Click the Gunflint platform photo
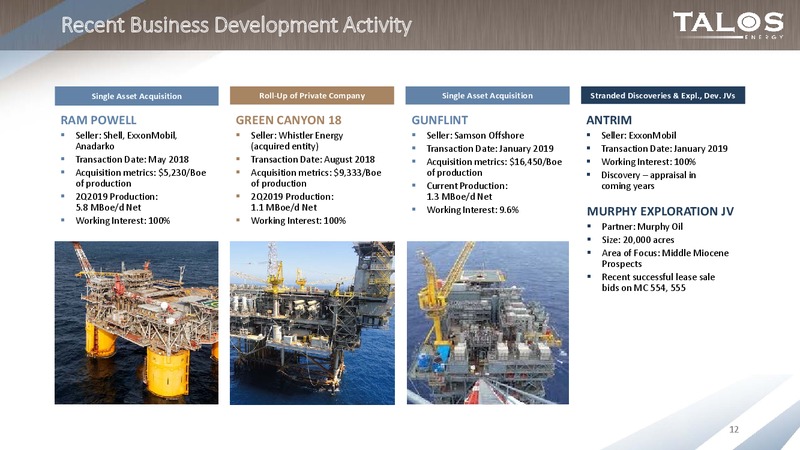 point(488,323)
